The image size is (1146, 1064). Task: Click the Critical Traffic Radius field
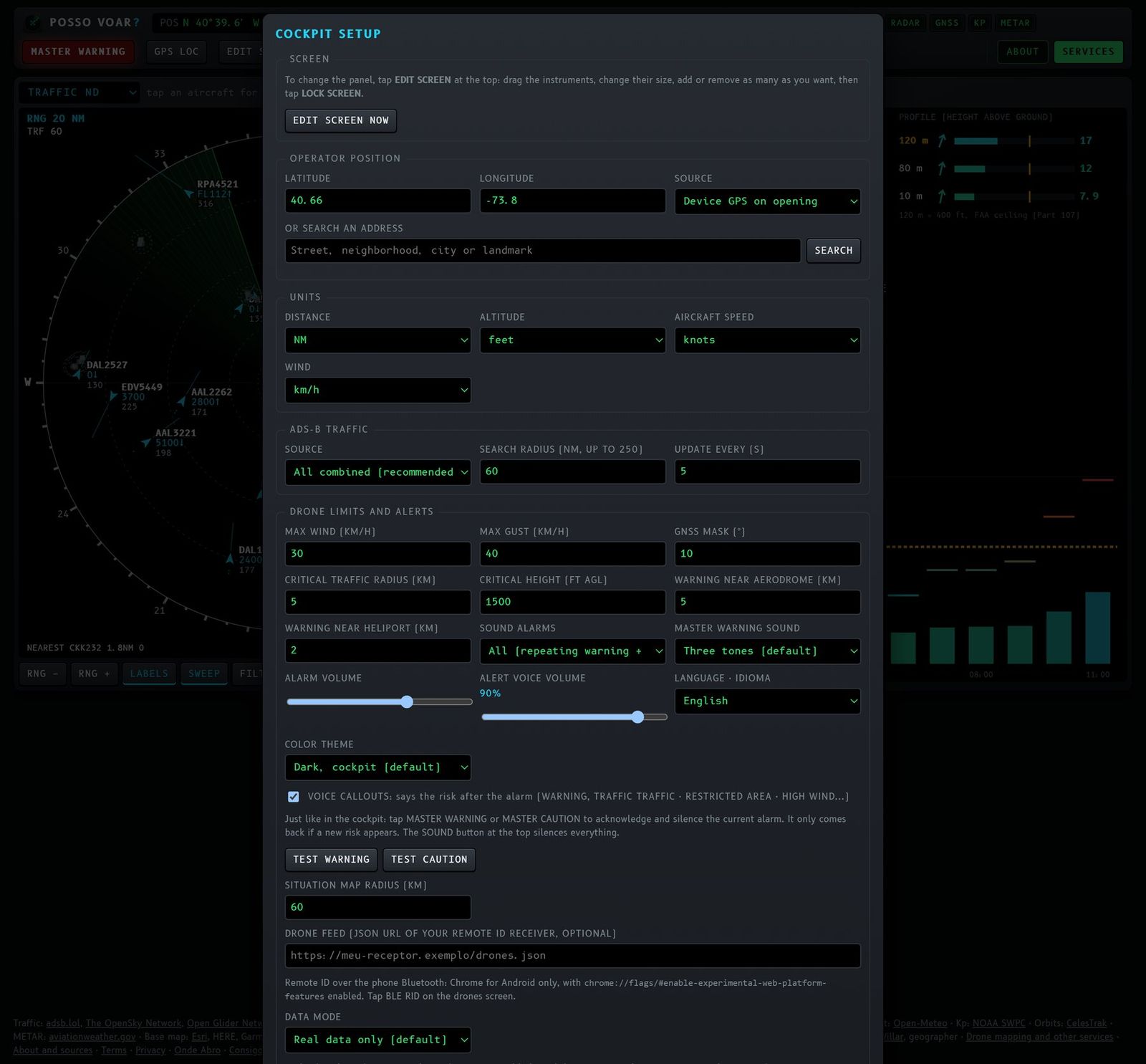(x=377, y=602)
